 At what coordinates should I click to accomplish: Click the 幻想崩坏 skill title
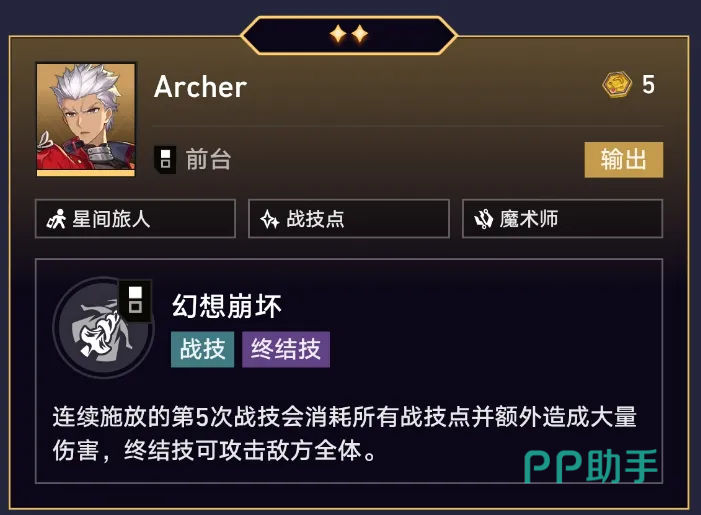click(x=227, y=306)
